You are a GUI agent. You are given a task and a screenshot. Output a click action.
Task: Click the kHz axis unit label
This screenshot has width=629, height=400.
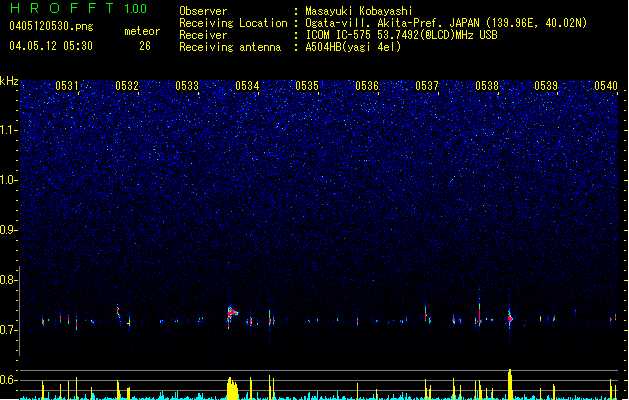pos(9,81)
